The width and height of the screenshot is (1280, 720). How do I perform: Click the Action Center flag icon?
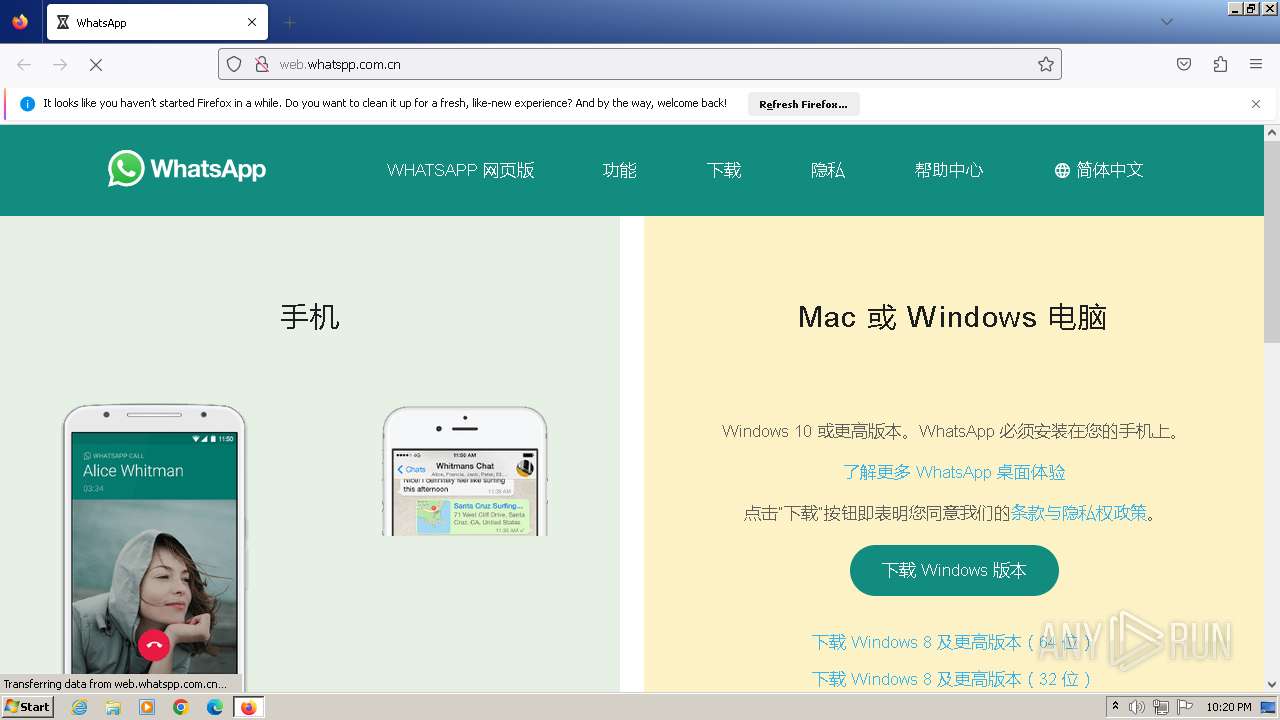coord(1184,707)
